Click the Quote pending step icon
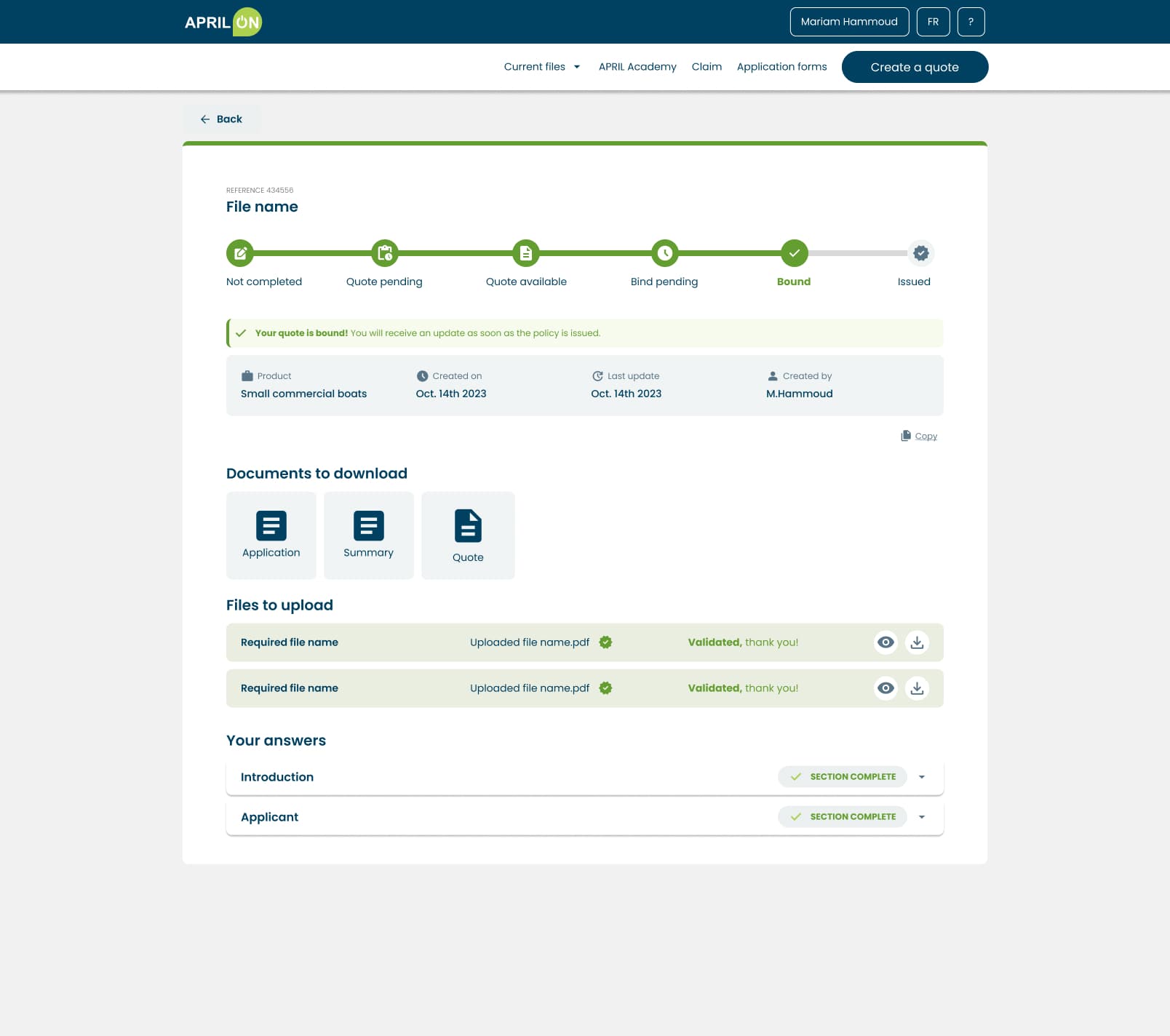This screenshot has height=1036, width=1170. pos(384,253)
